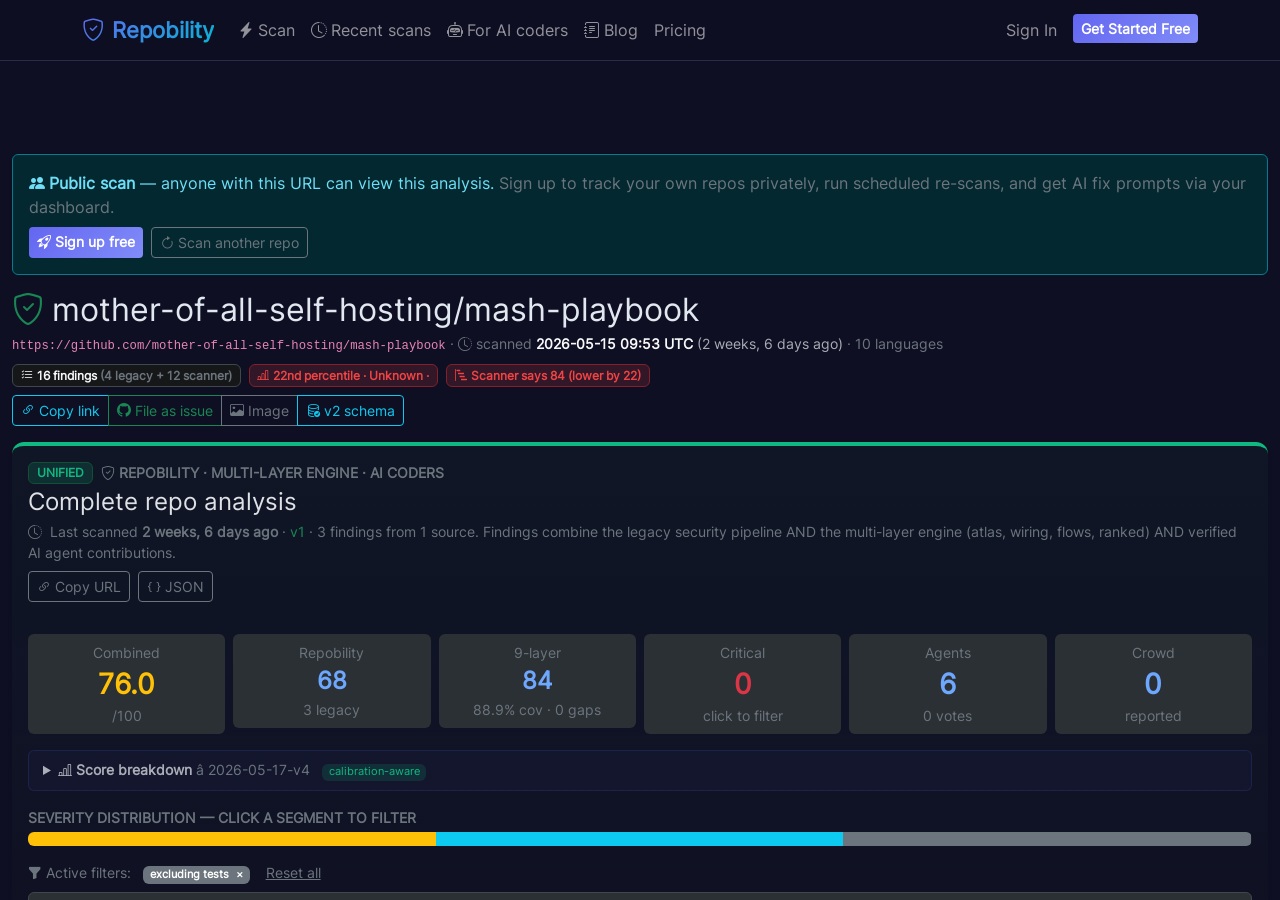Click the UNIFIED badge
The image size is (1280, 900).
point(60,472)
